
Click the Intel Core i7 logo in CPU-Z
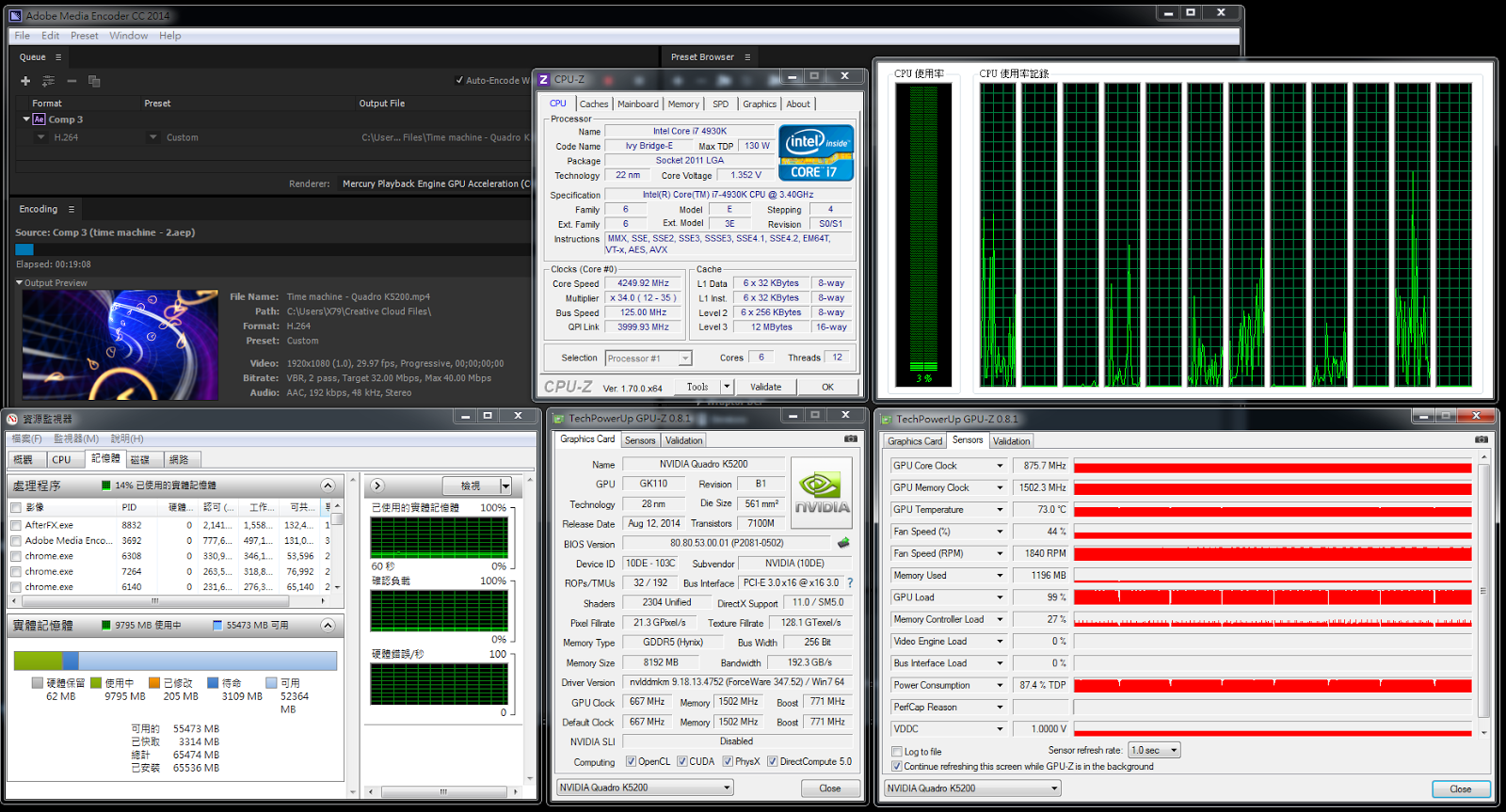point(816,152)
